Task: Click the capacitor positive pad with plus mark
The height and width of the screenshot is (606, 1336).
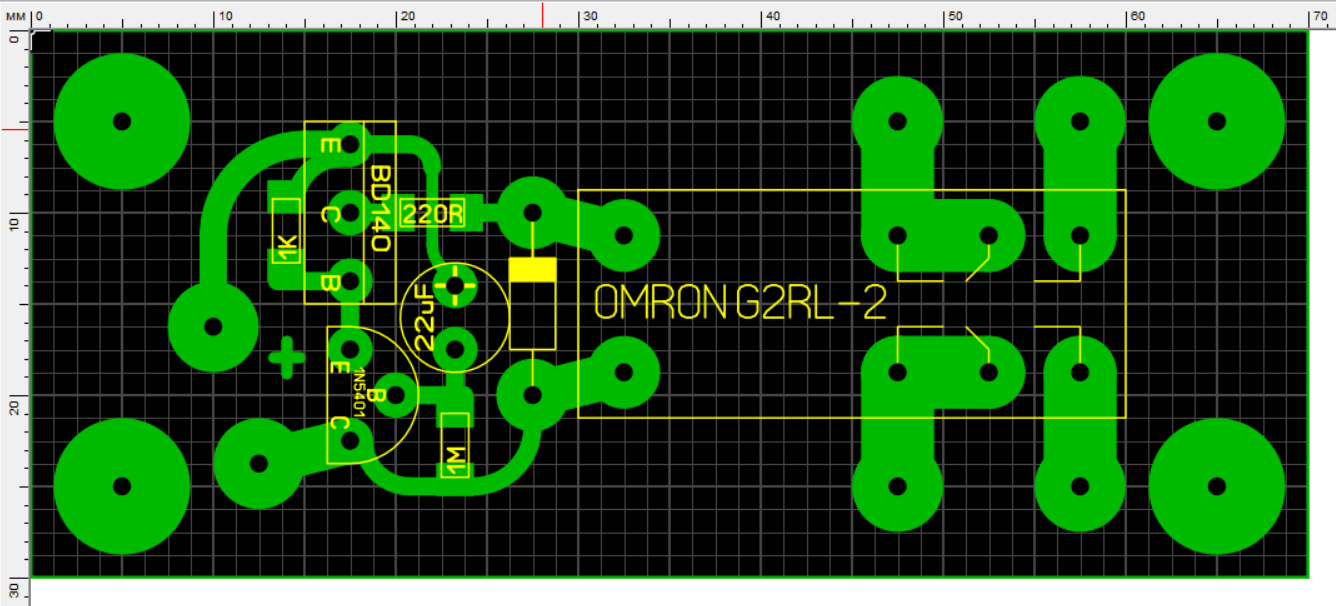Action: [456, 287]
